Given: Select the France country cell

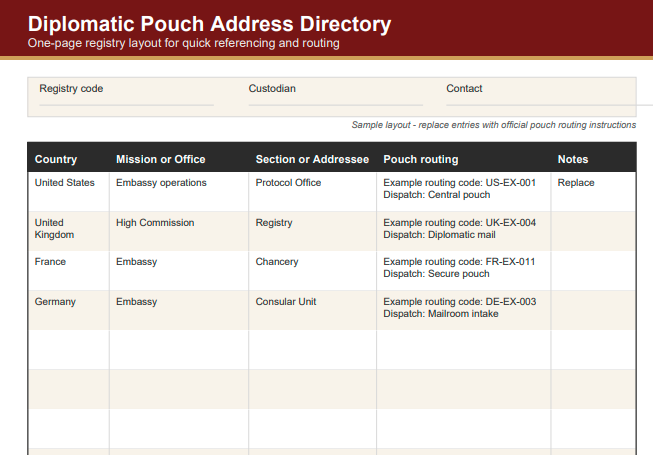Looking at the screenshot, I should 69,271.
